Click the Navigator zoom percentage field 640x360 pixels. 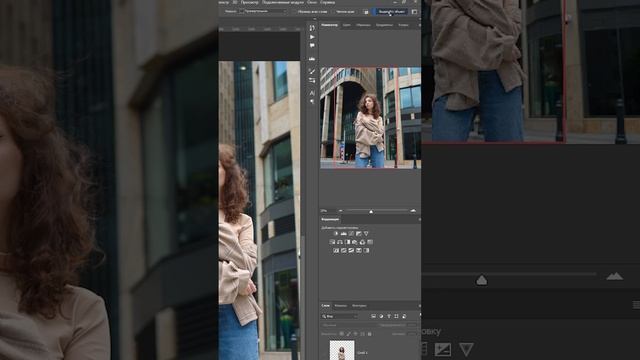pyautogui.click(x=325, y=211)
